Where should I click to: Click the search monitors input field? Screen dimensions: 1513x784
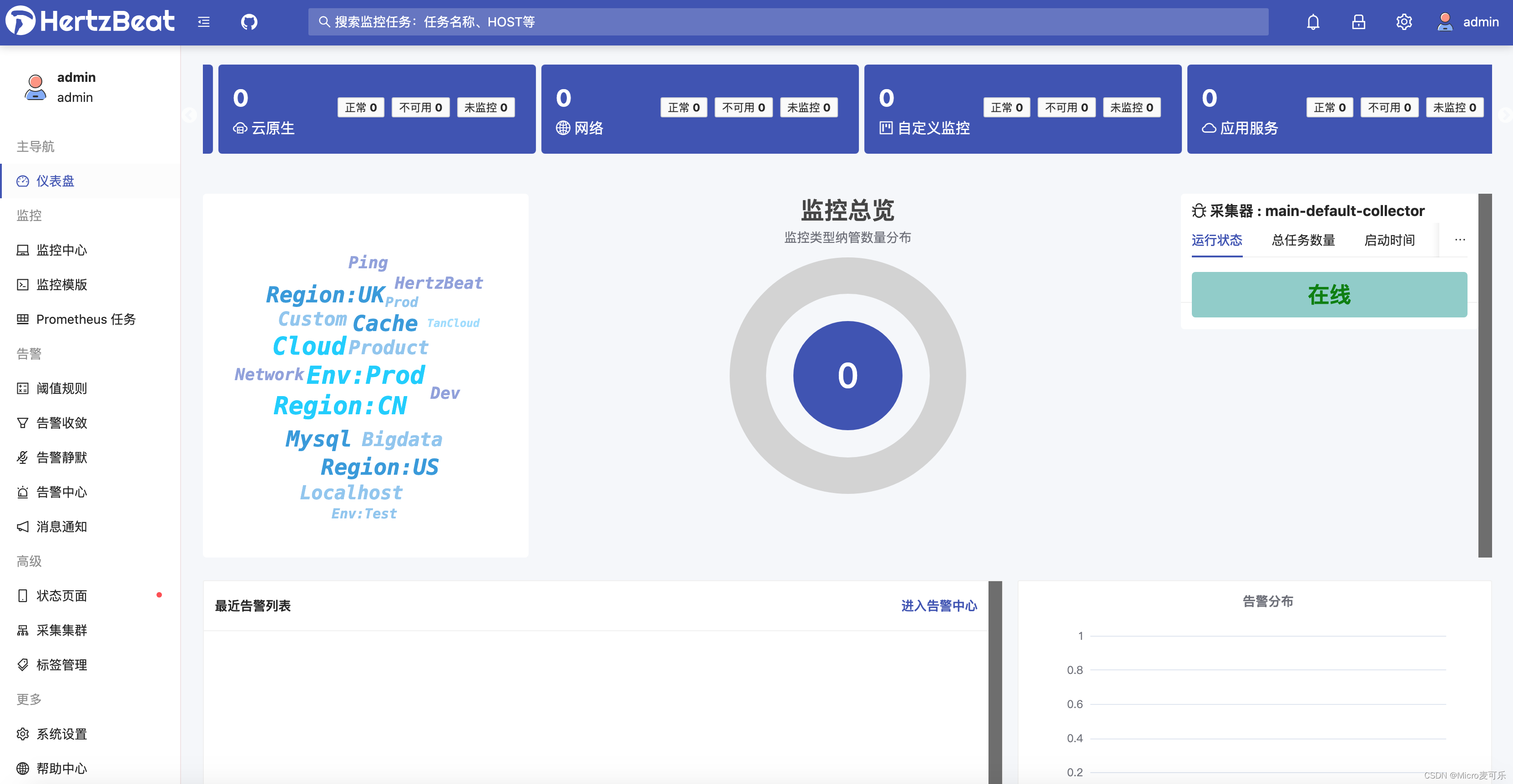(x=787, y=22)
